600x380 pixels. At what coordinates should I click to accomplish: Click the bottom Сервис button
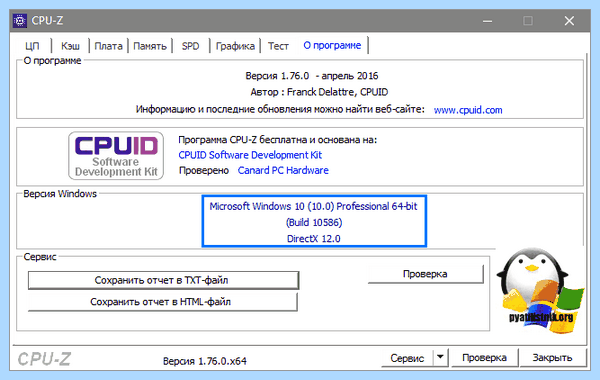coord(407,358)
